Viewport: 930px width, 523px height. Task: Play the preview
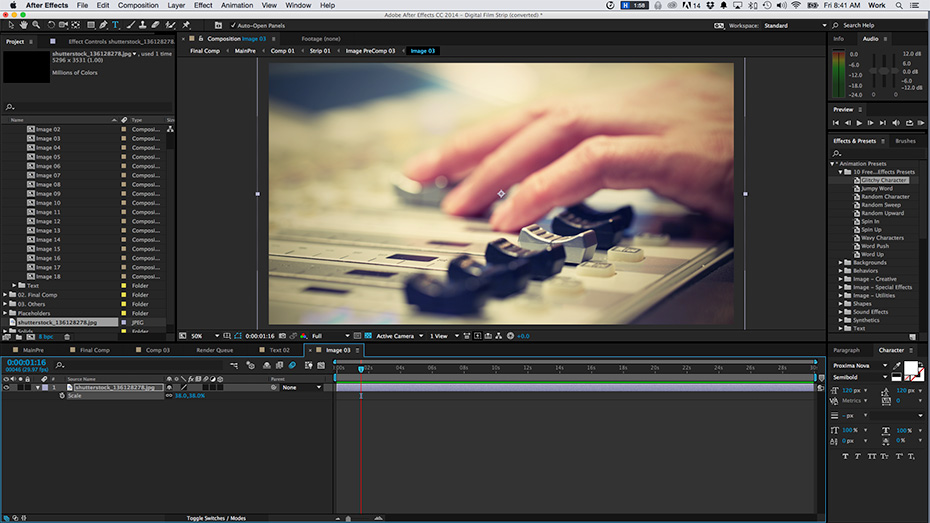pos(859,123)
